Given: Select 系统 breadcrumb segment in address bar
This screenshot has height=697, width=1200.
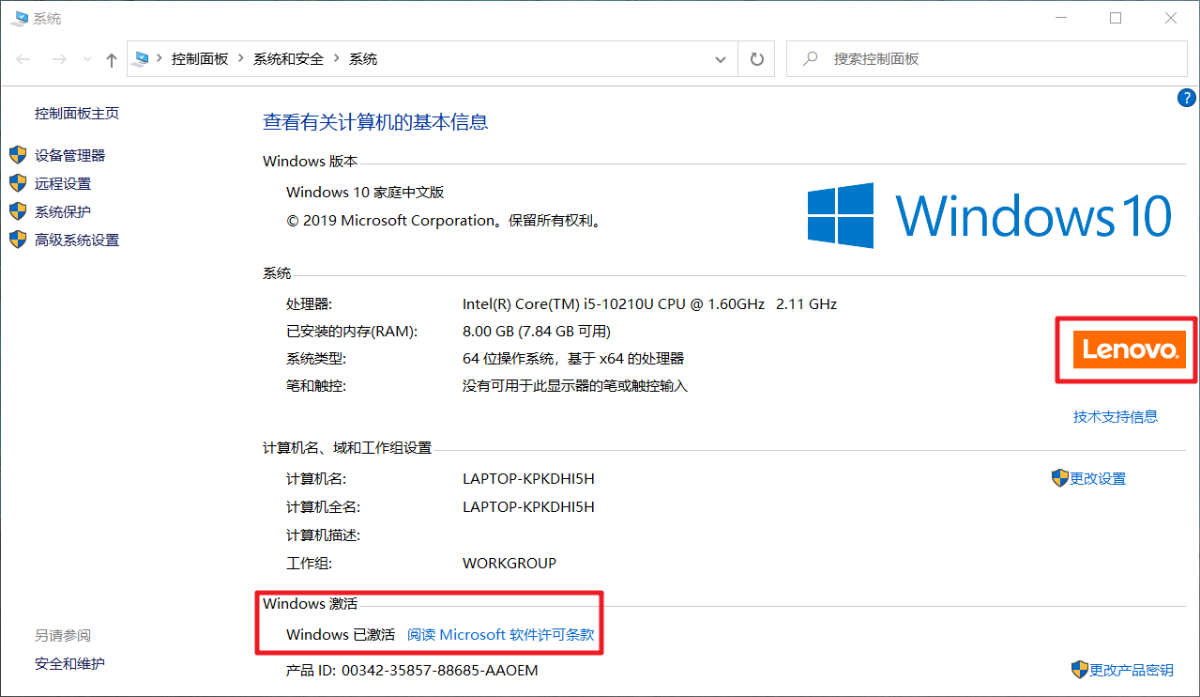Looking at the screenshot, I should 363,59.
